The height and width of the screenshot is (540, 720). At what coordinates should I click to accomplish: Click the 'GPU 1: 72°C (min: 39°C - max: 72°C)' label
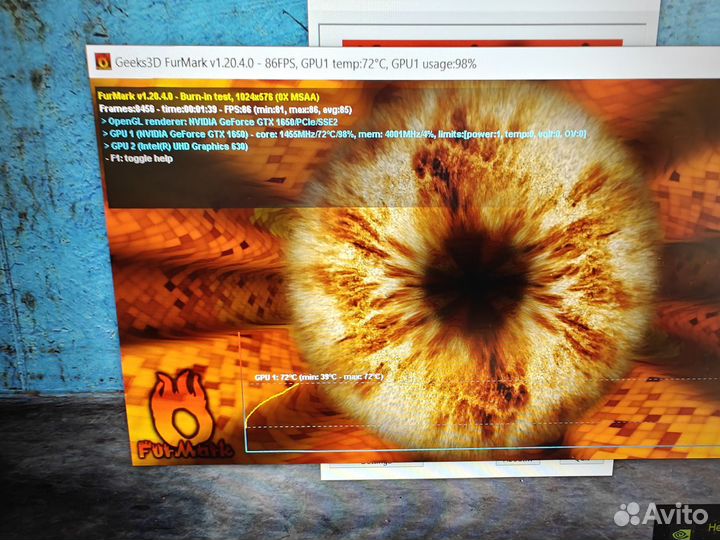point(319,377)
